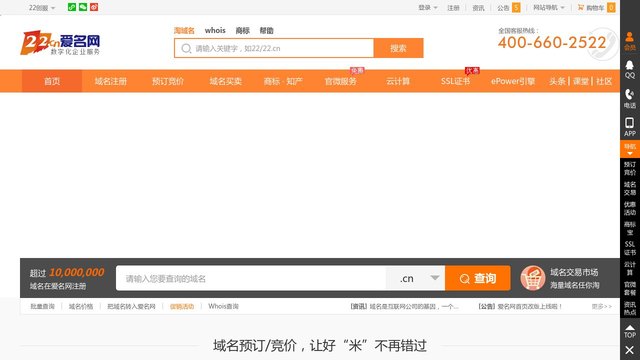Open the WeChat icon in top bar
The height and width of the screenshot is (360, 640).
[83, 7]
